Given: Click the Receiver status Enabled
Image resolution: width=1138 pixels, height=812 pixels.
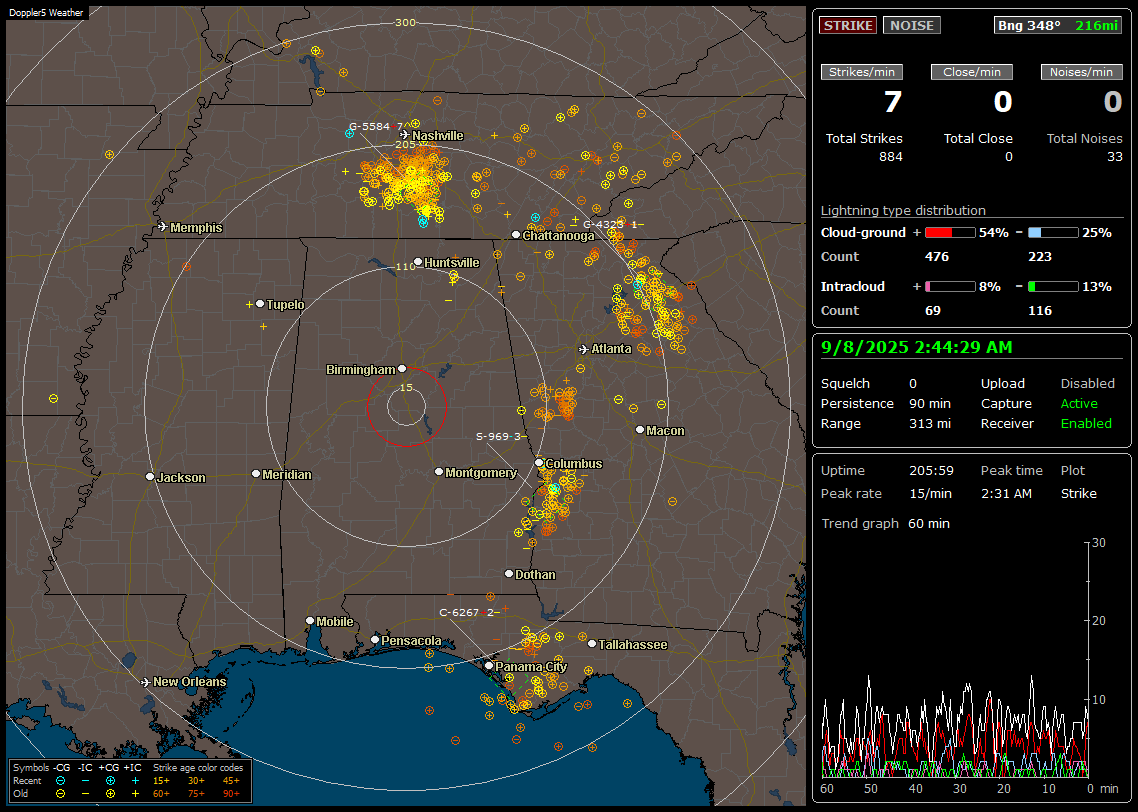Looking at the screenshot, I should tap(1086, 424).
